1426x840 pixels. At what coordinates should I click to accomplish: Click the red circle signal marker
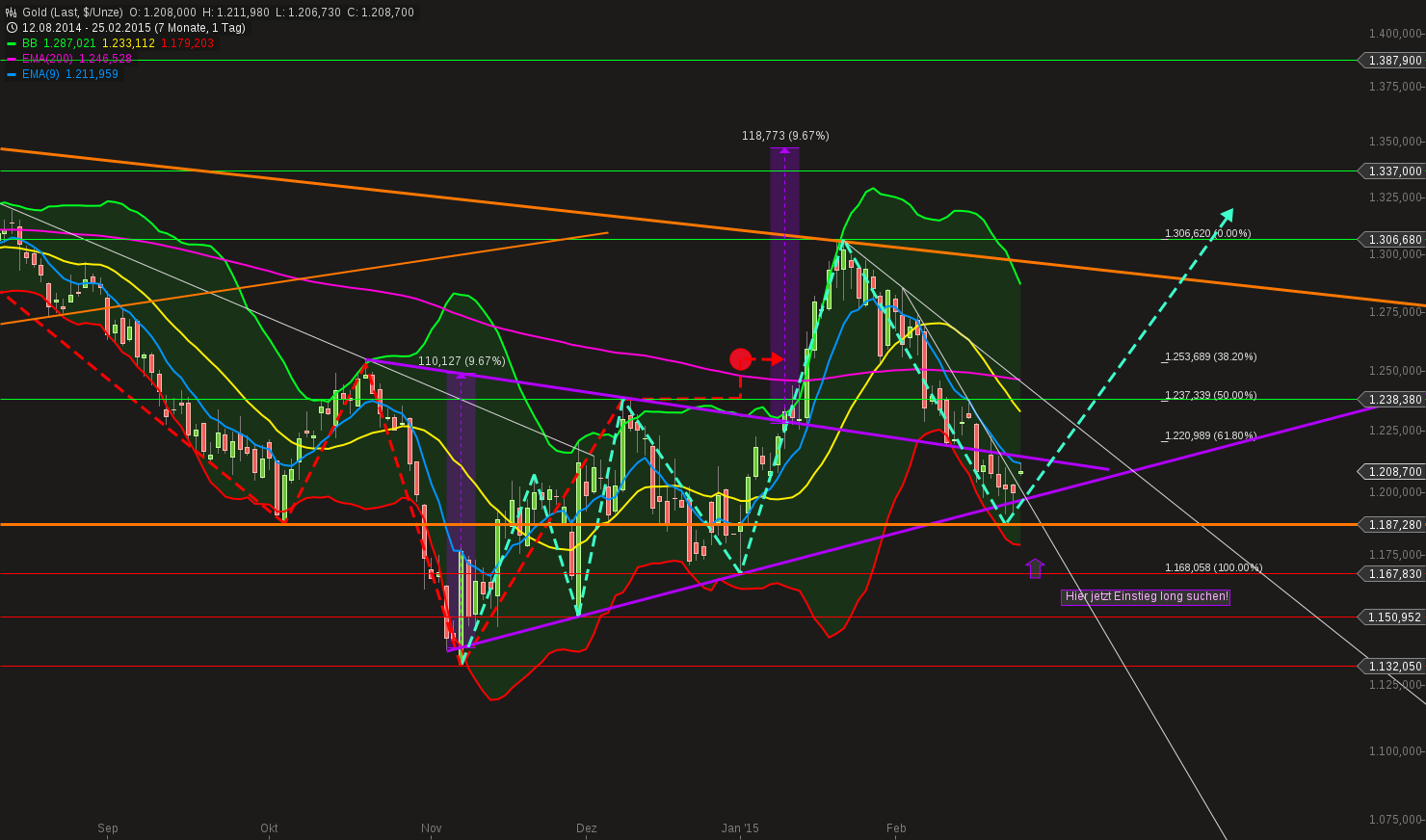(x=740, y=358)
